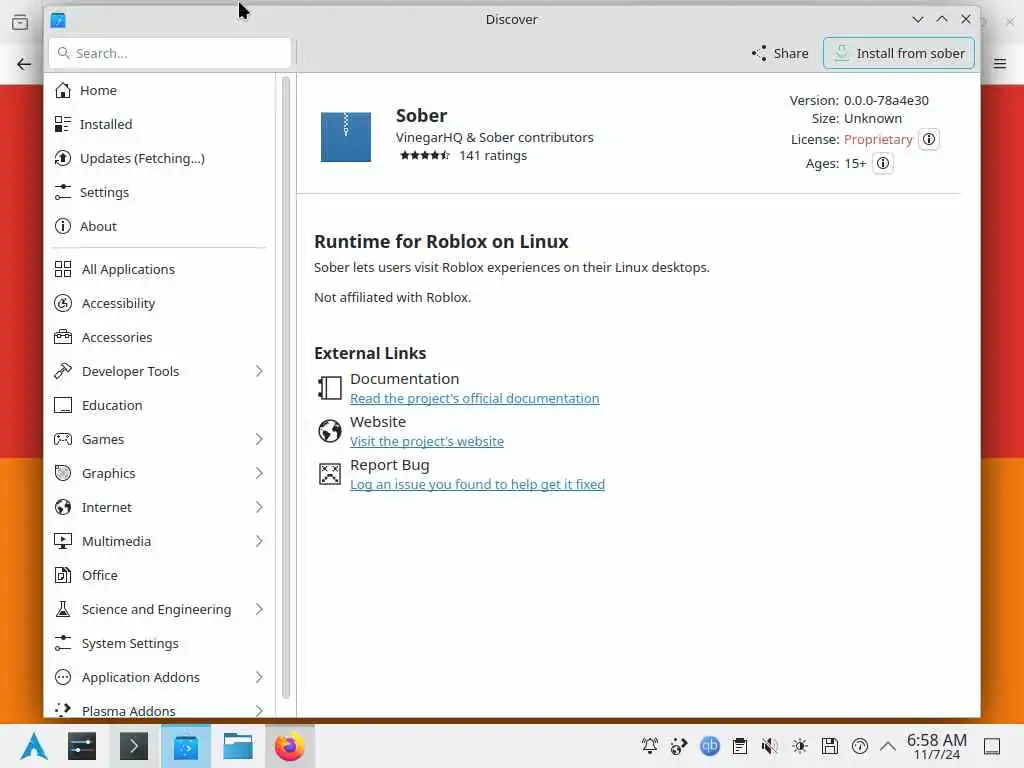
Task: Open Discover Settings in sidebar
Action: point(160,192)
